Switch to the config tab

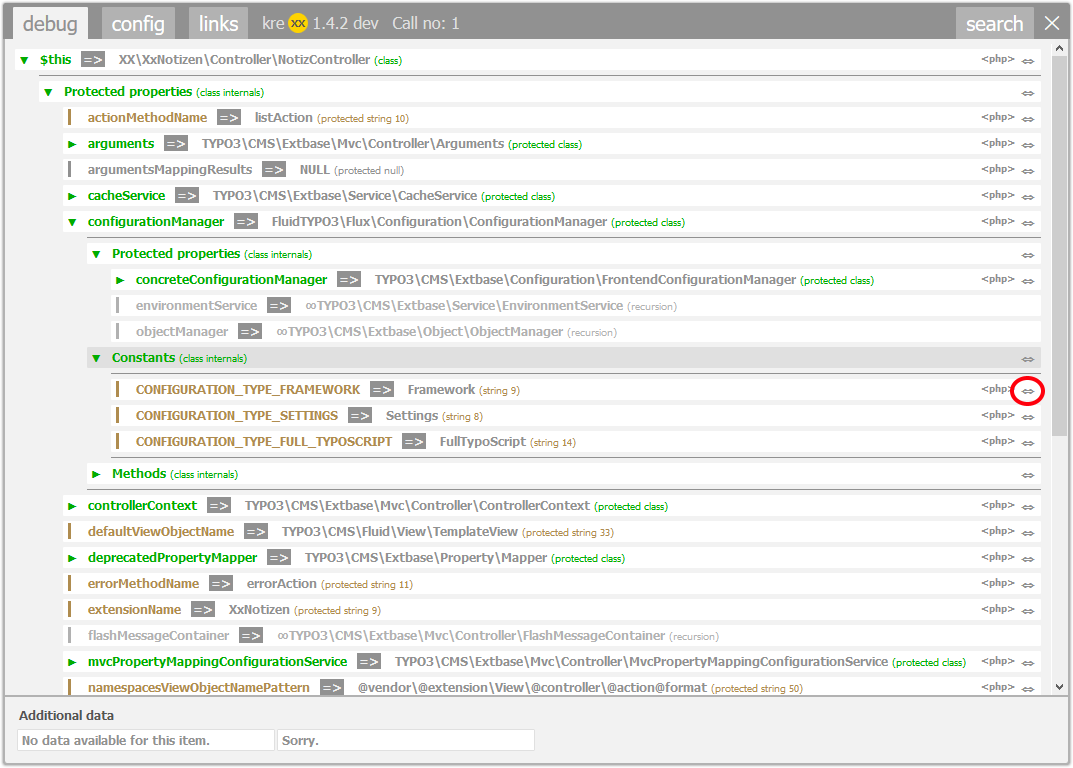point(138,24)
